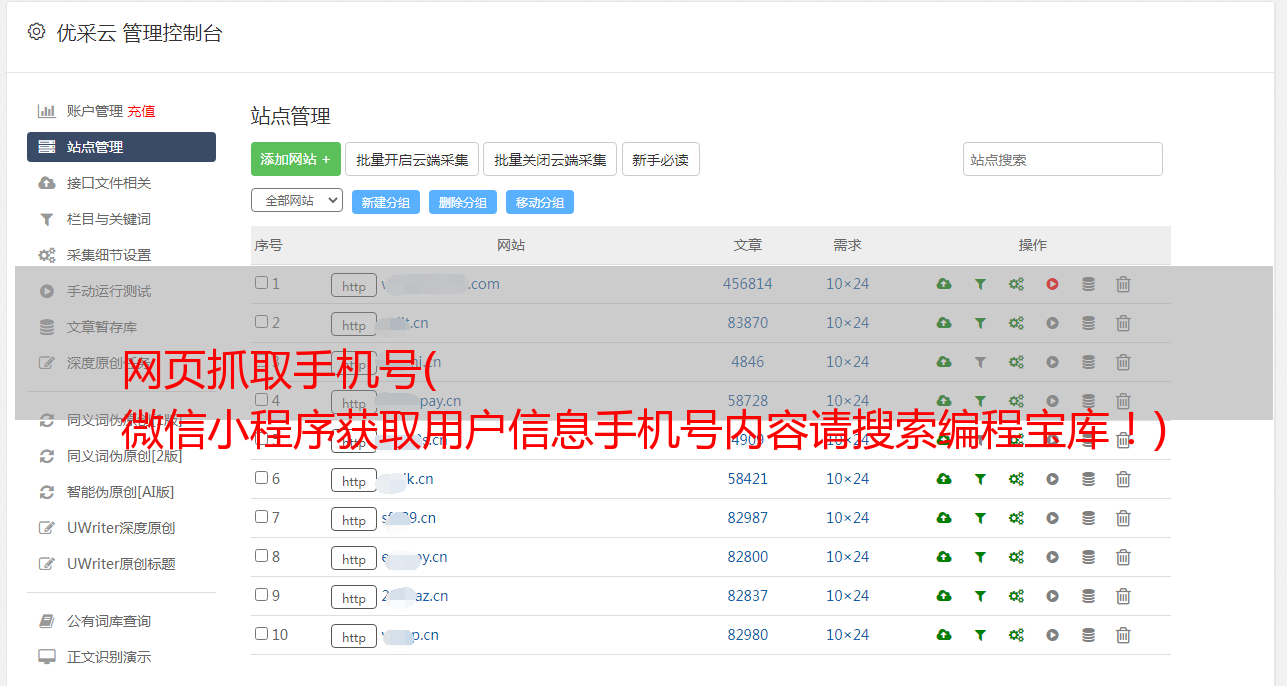Click the filter icon in row 83870
1287x686 pixels.
(x=980, y=323)
